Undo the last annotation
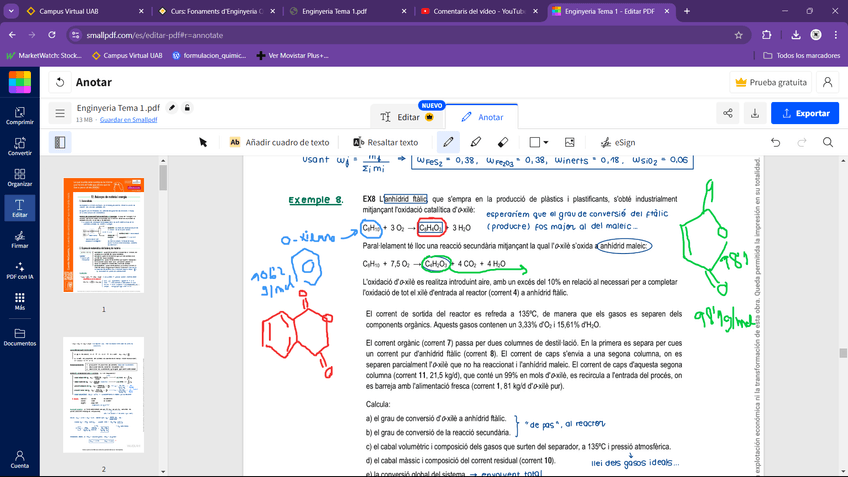Screen dimensions: 848x477 (775, 142)
